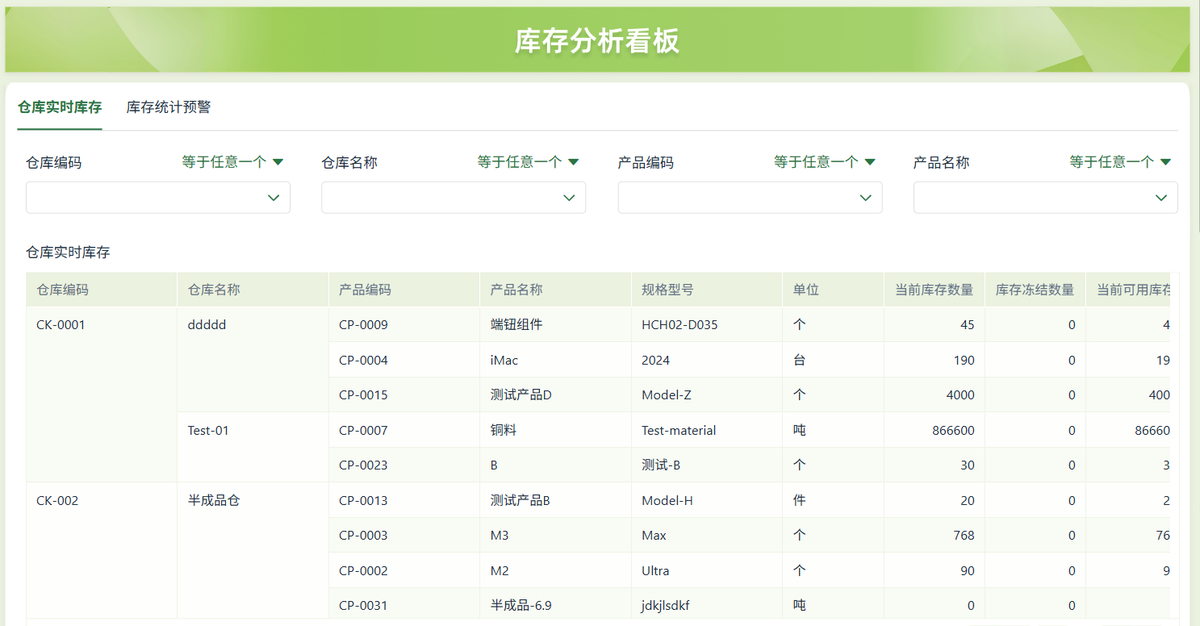
Task: Click the 866600 inventory quantity cell
Action: pos(951,430)
